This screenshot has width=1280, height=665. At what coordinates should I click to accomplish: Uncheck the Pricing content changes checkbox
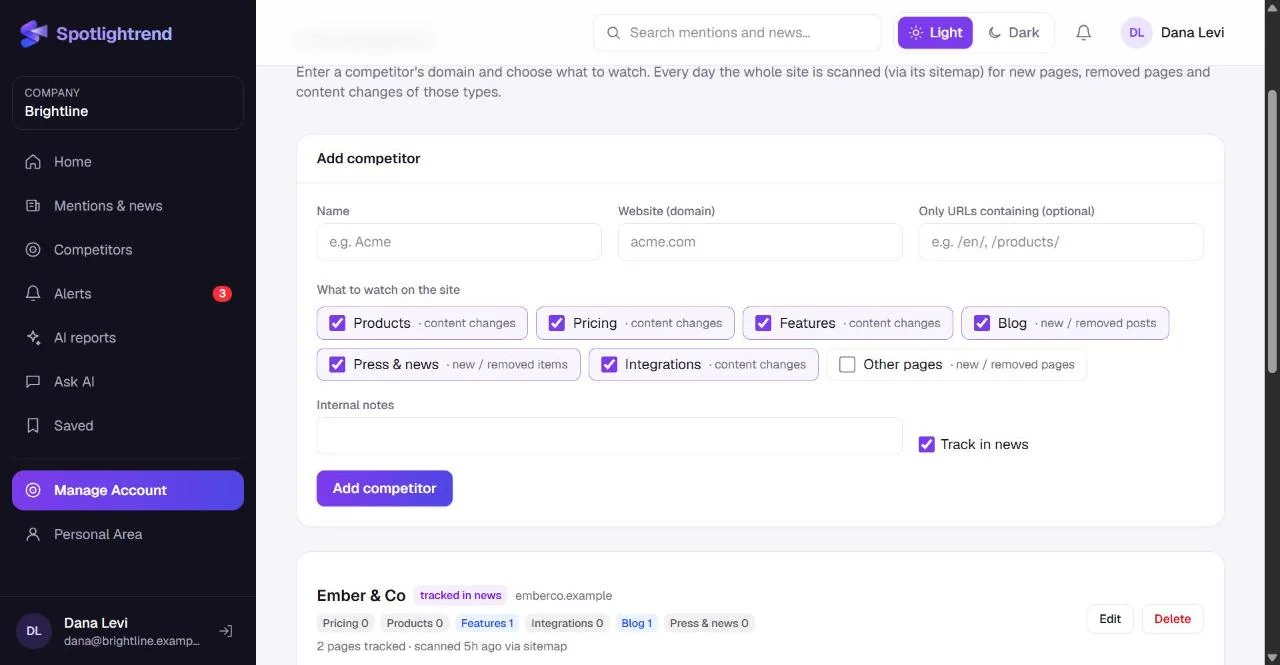click(557, 323)
